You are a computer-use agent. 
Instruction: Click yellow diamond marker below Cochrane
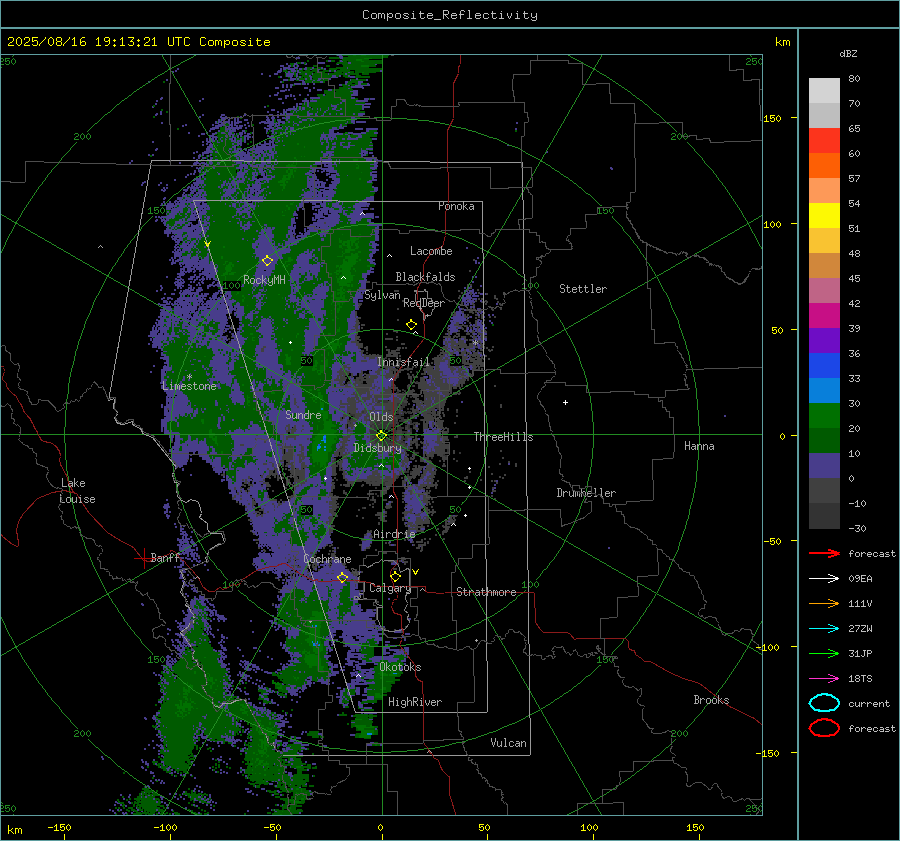coord(342,577)
